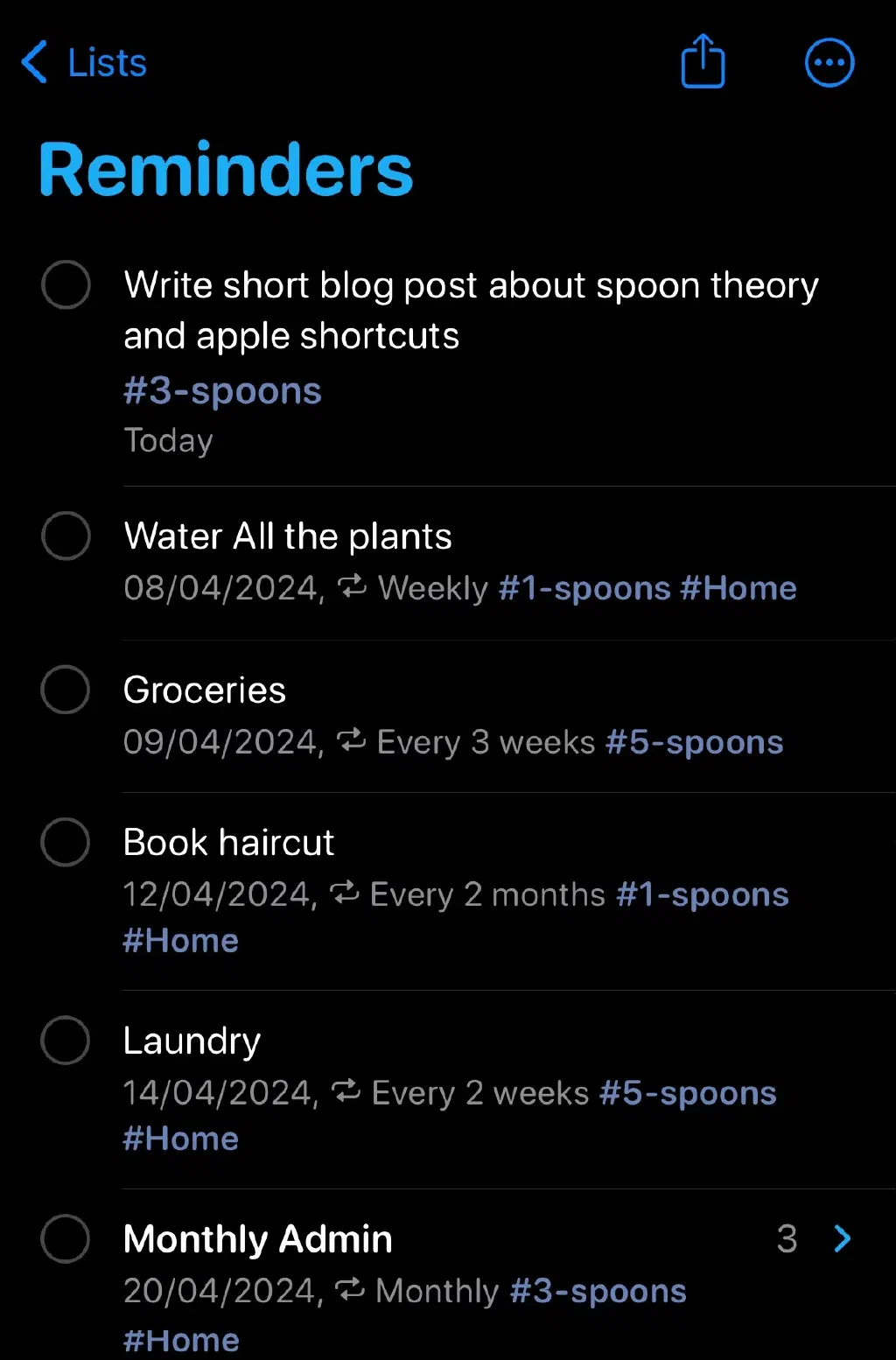Open the #Home tag on Water plants
The width and height of the screenshot is (896, 1360).
click(x=738, y=588)
